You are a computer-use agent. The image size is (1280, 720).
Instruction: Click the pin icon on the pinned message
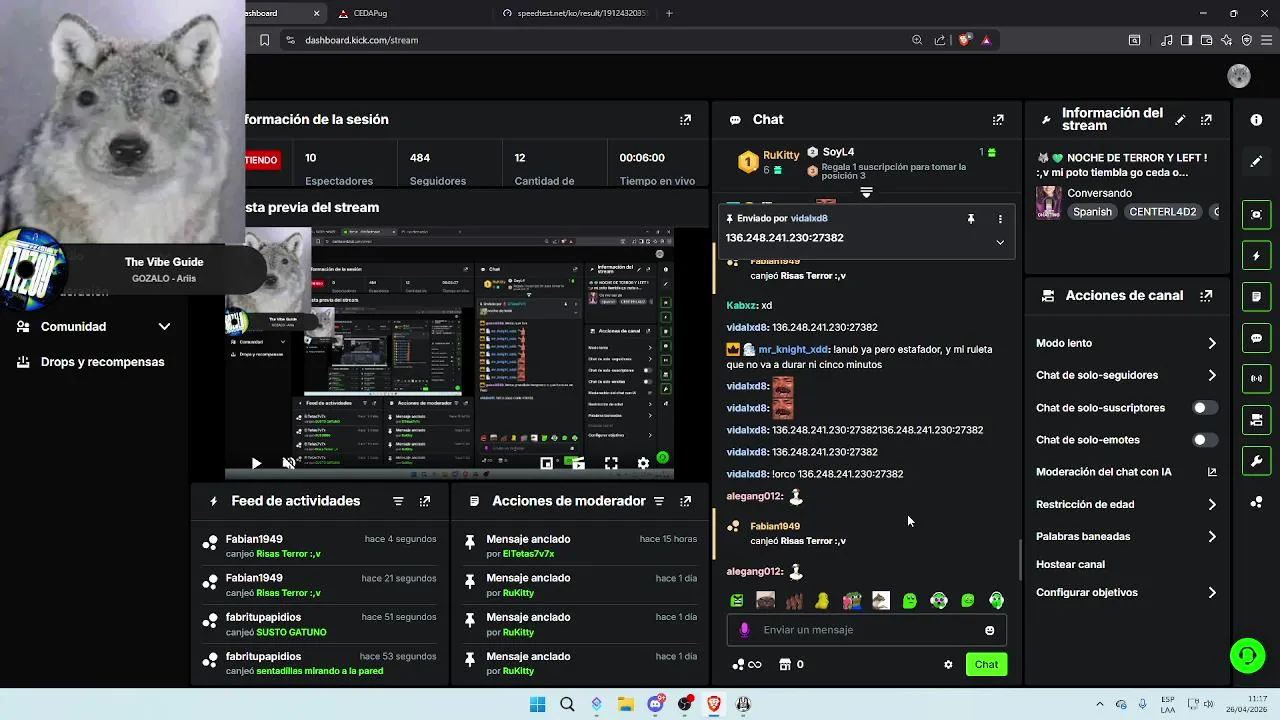pos(971,219)
